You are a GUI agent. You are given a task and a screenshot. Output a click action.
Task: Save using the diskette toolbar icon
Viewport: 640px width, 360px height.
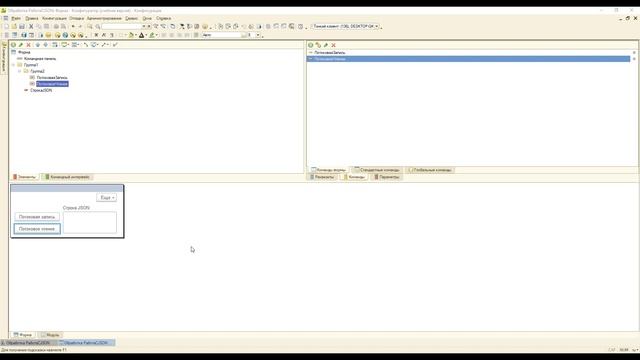[x=22, y=27]
